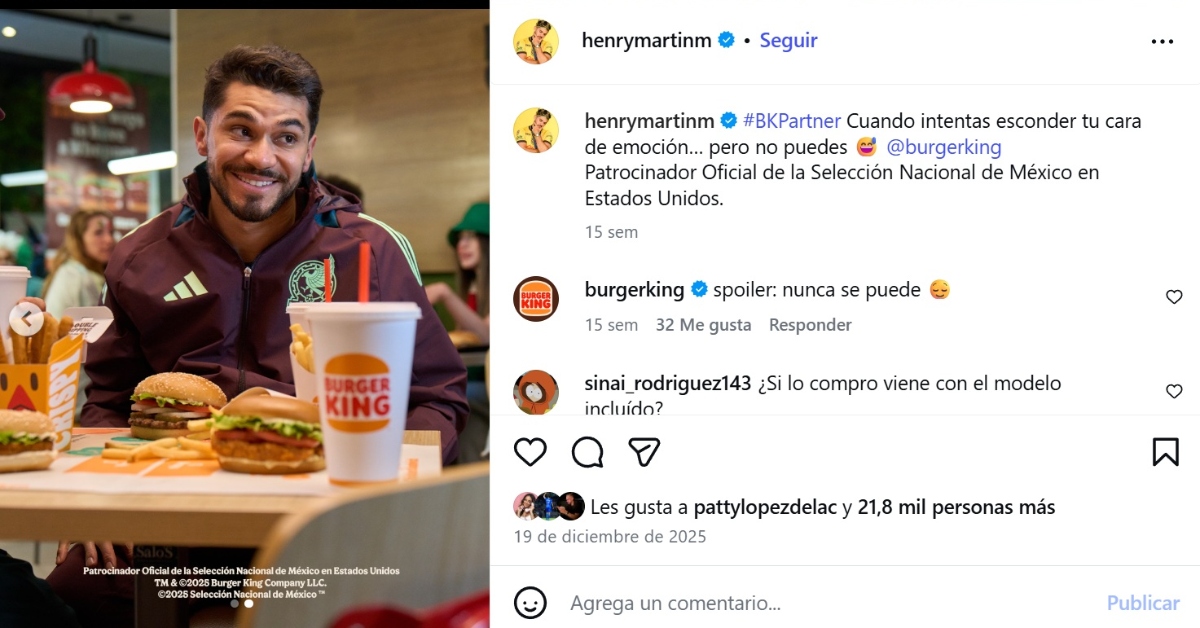Like burgerking's comment heart
Image resolution: width=1200 pixels, height=628 pixels.
point(1174,297)
